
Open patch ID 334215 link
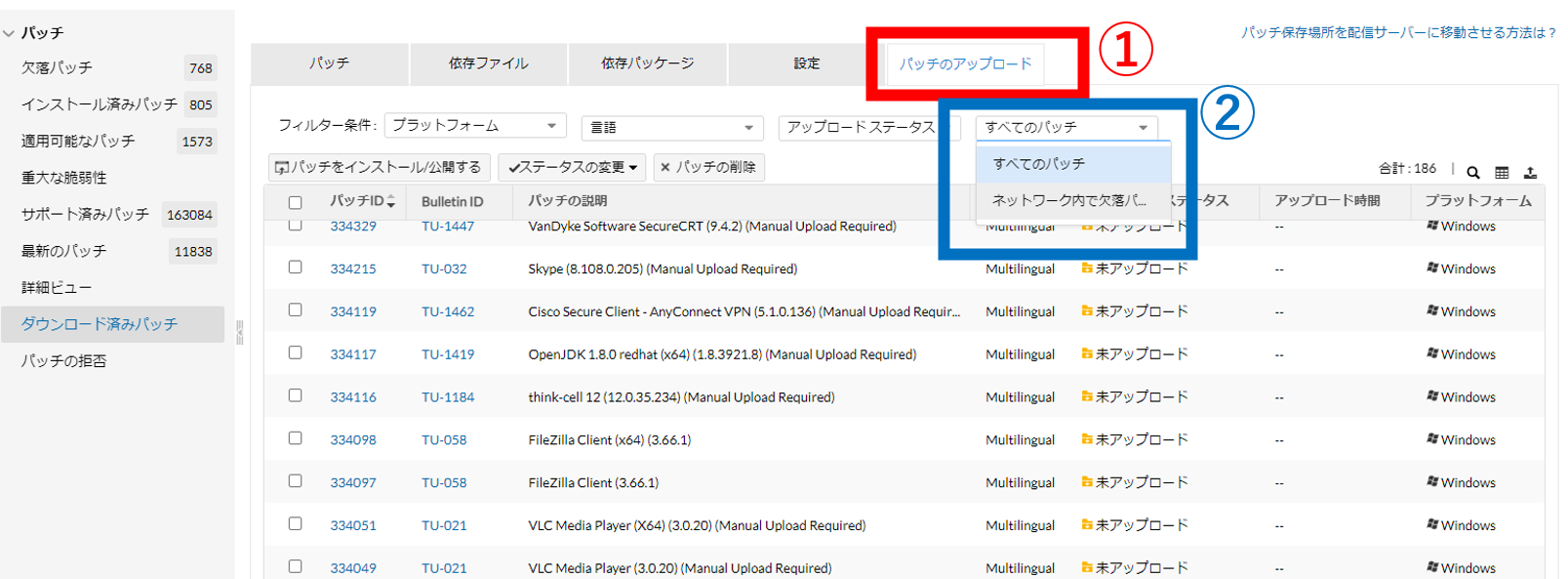[353, 269]
